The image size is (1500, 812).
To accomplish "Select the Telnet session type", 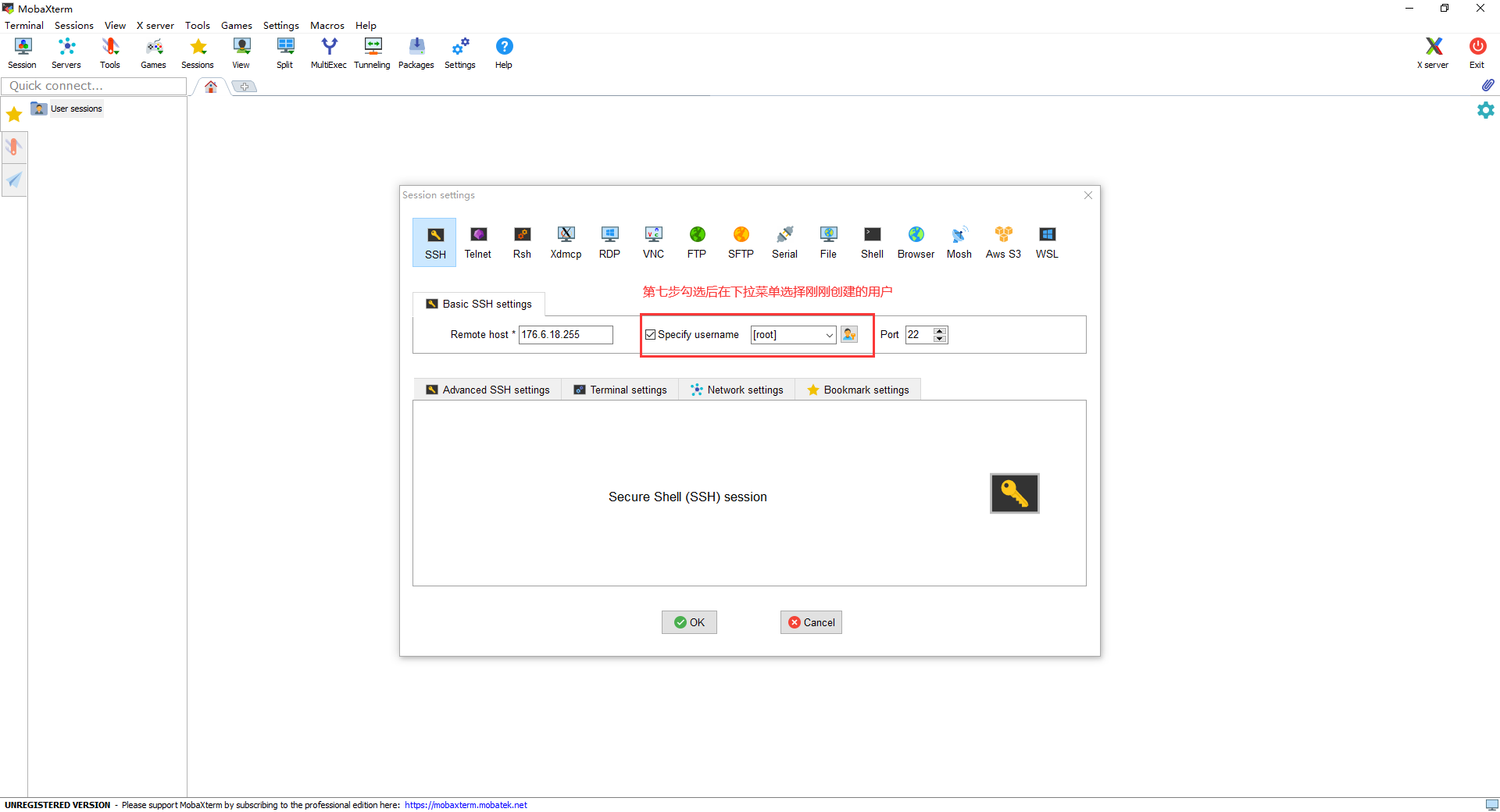I will [478, 243].
